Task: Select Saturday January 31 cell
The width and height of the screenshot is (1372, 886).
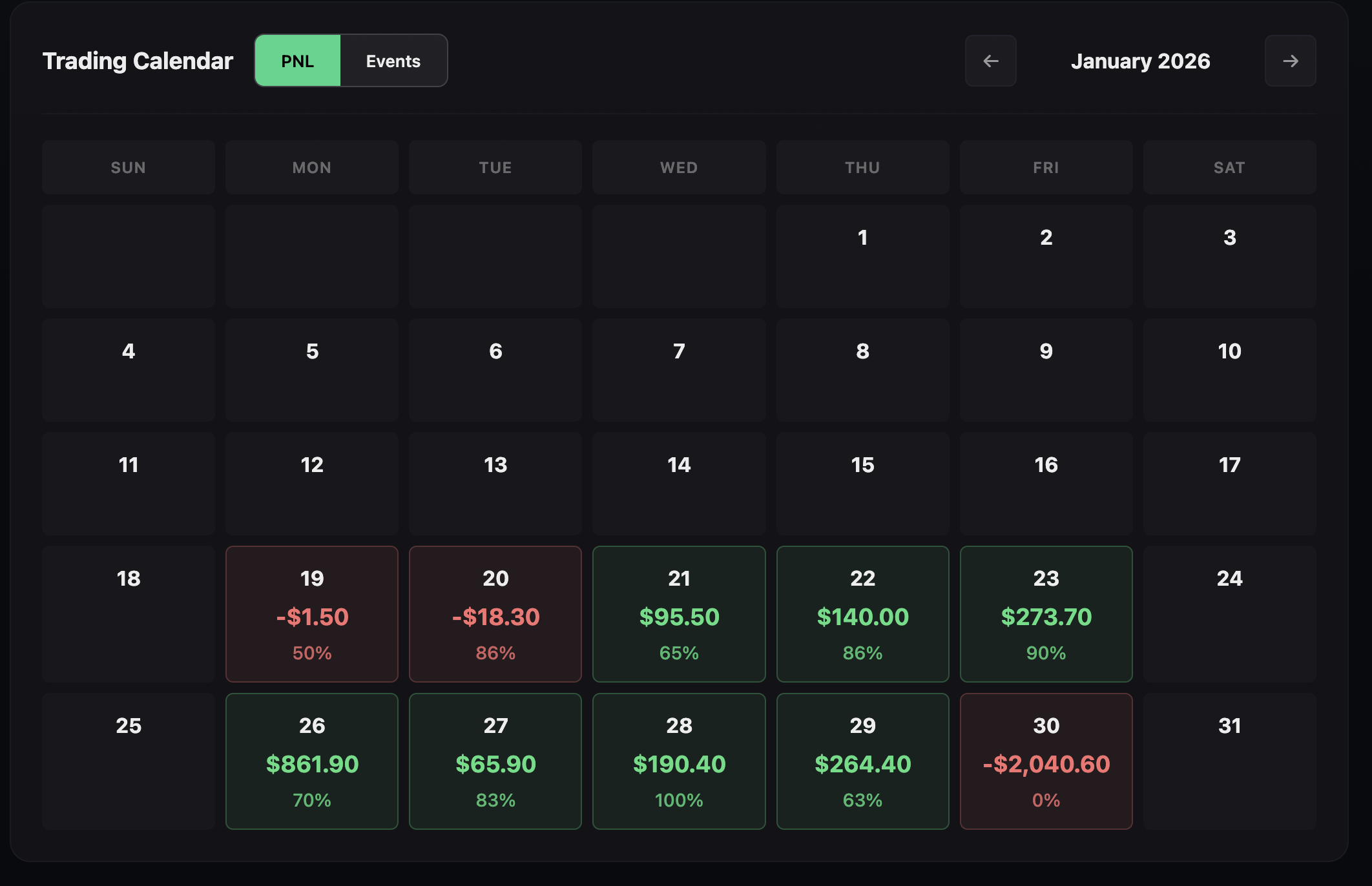Action: [1229, 761]
